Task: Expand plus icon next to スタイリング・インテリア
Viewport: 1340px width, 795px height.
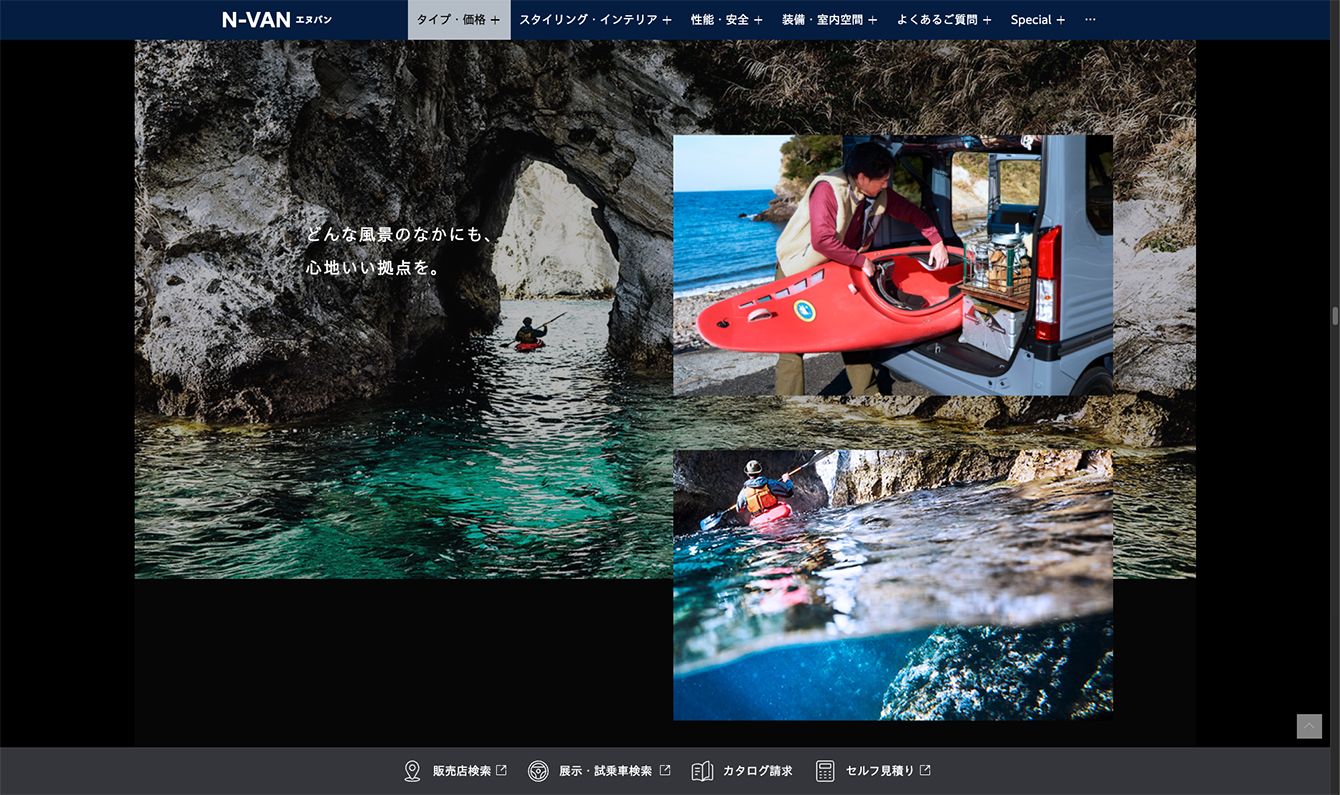Action: click(x=667, y=20)
